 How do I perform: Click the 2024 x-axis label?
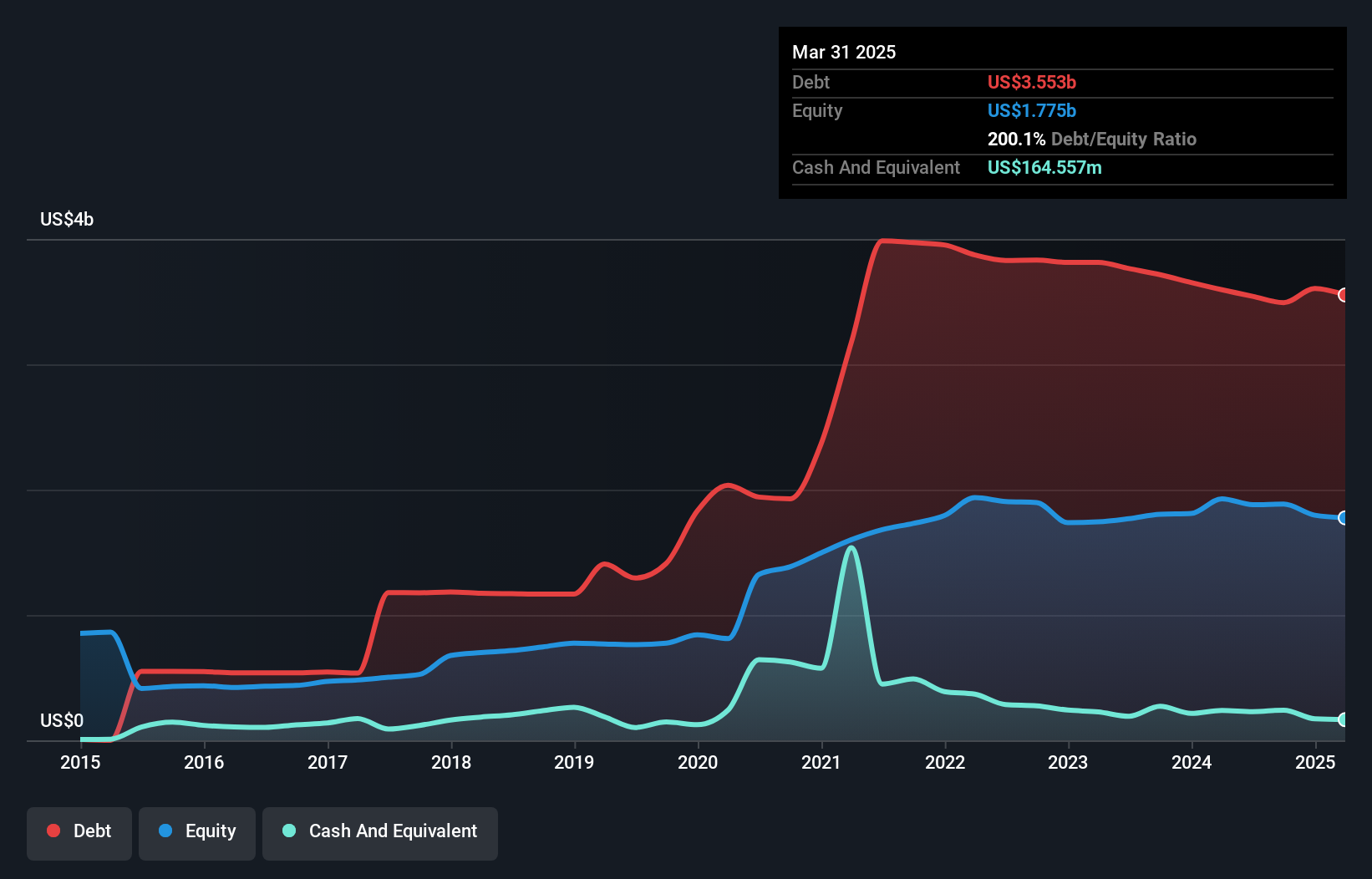[x=1192, y=762]
